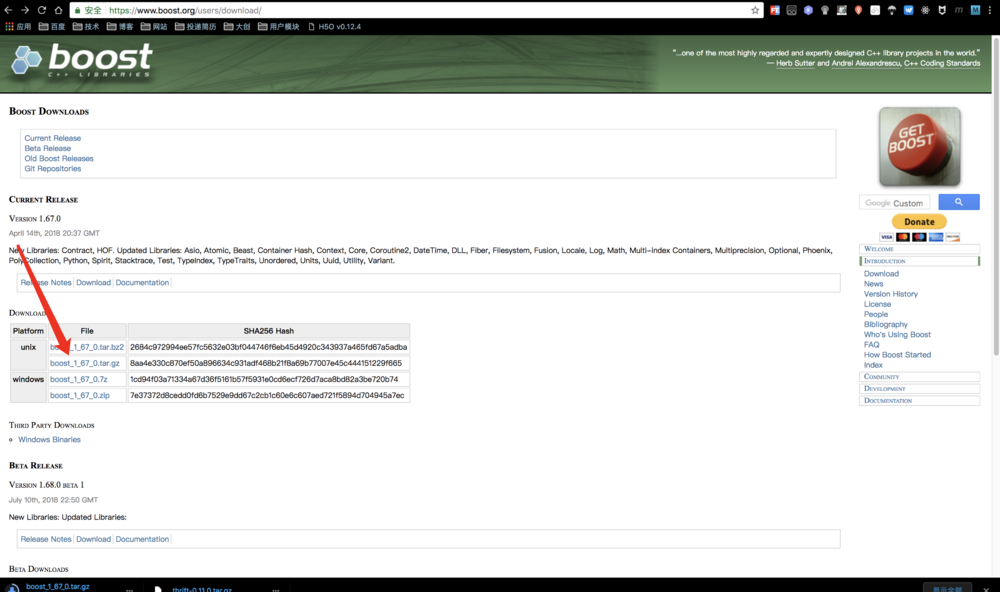
Task: Expand the Development sidebar section
Action: pyautogui.click(x=920, y=388)
